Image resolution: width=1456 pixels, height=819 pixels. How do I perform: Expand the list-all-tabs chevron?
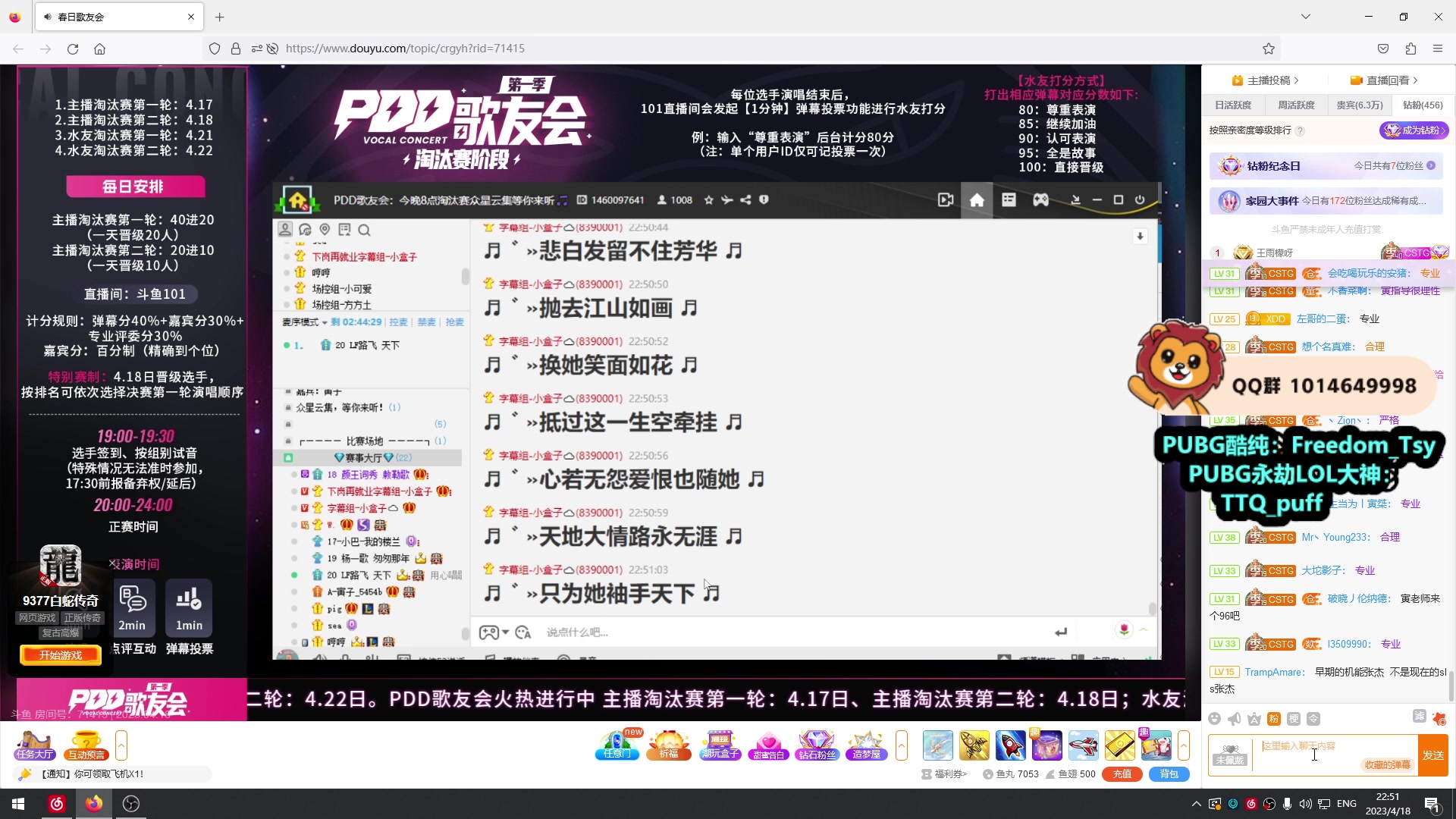pyautogui.click(x=1306, y=17)
